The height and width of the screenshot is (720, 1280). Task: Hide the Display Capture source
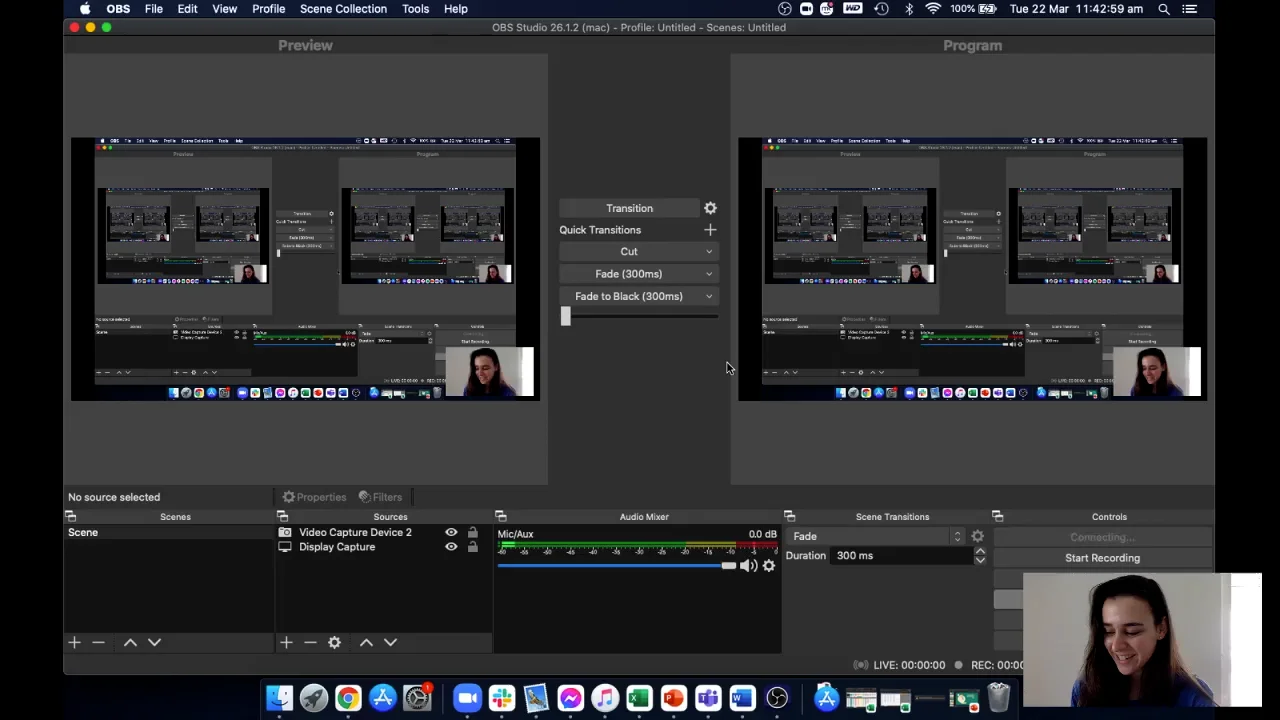[451, 547]
